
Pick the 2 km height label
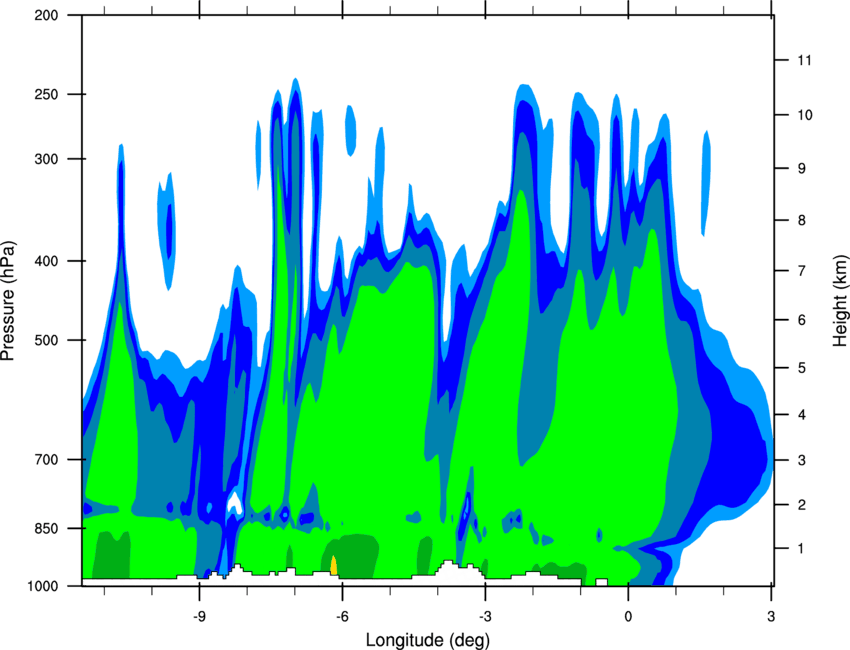click(x=802, y=505)
